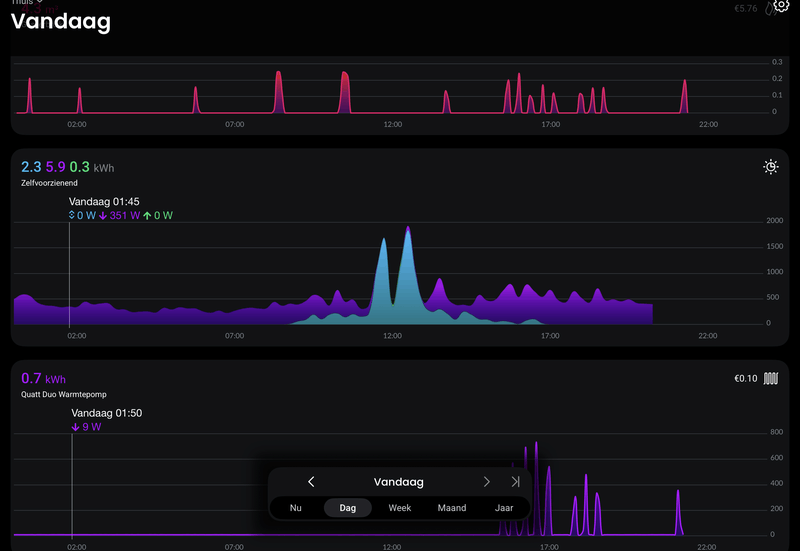Go to previous day with left chevron
This screenshot has width=800, height=551.
click(311, 482)
